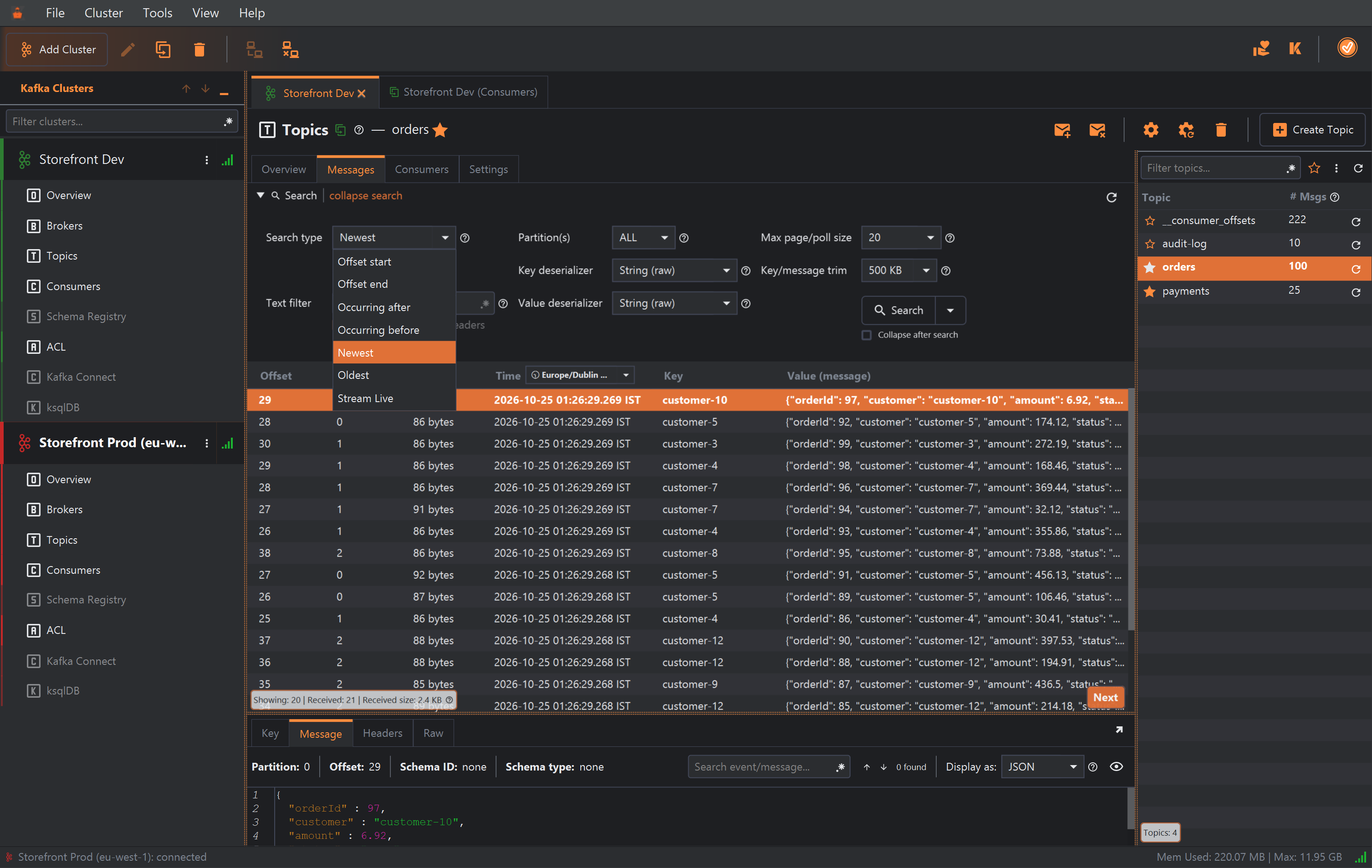Open the Search button split arrow
This screenshot has height=868, width=1372.
coord(950,310)
